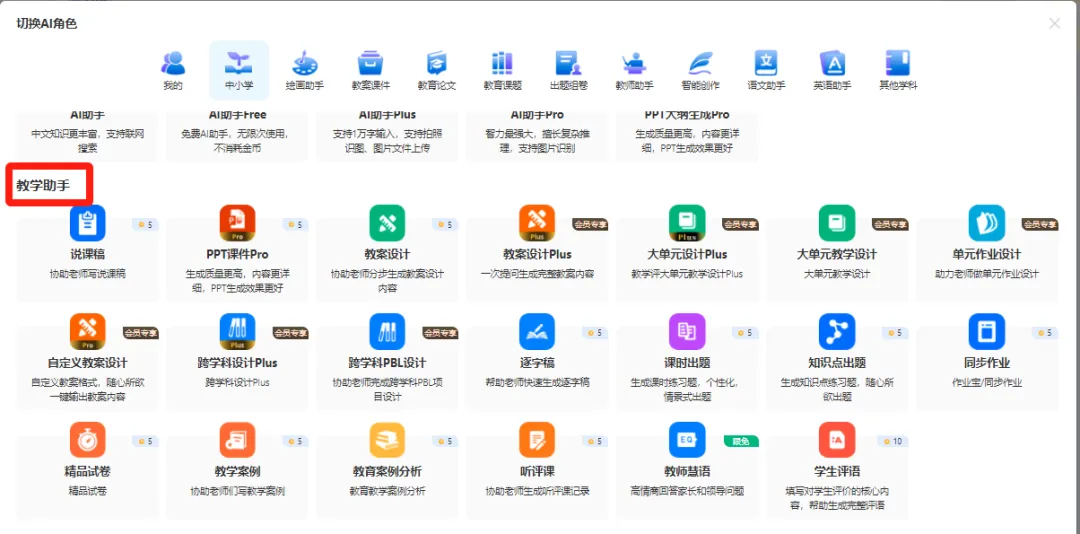
Task: Open the 教育课题 tab
Action: coord(502,71)
